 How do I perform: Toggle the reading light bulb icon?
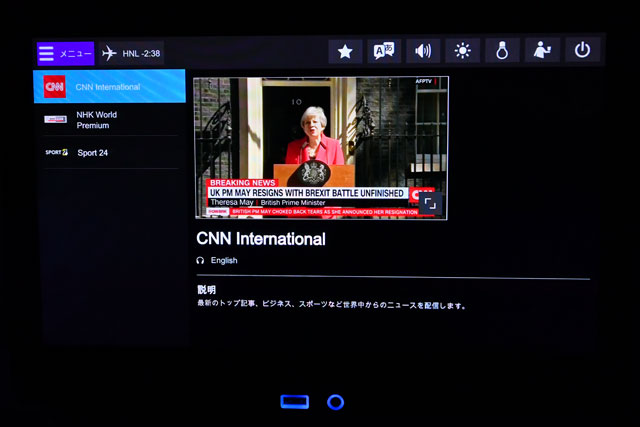point(502,52)
